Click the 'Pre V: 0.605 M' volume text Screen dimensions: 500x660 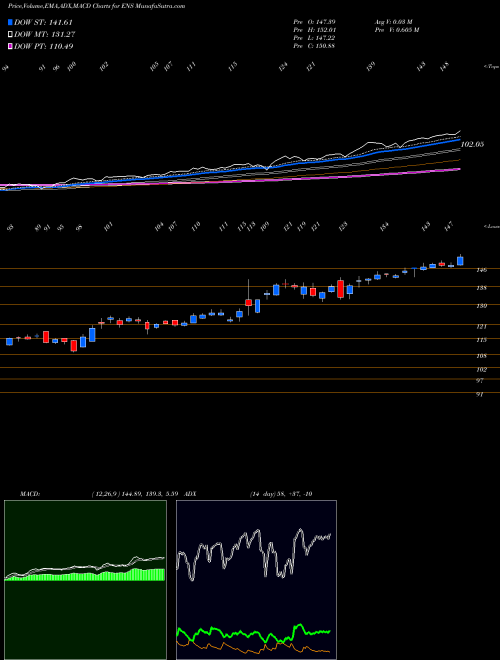[x=396, y=30]
